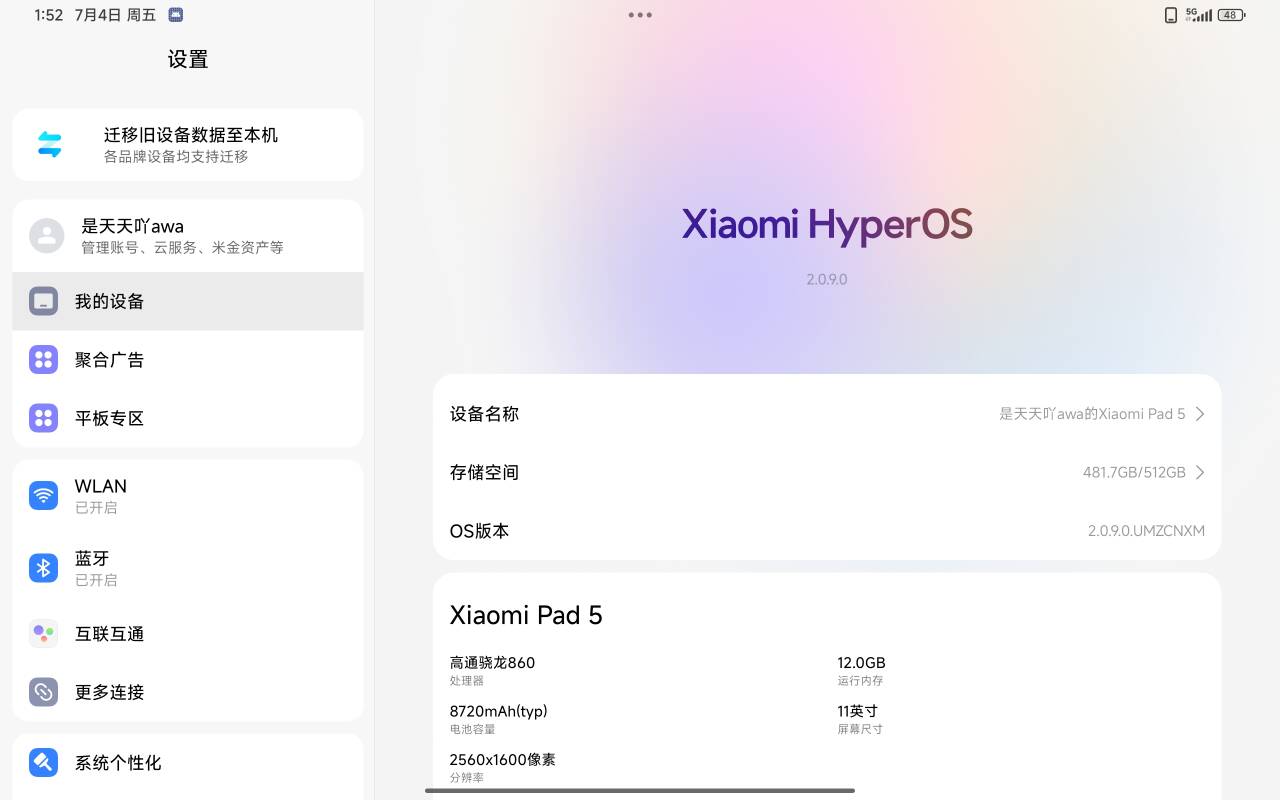The height and width of the screenshot is (800, 1280).
Task: Tap the 更多连接 link icon
Action: coord(43,691)
